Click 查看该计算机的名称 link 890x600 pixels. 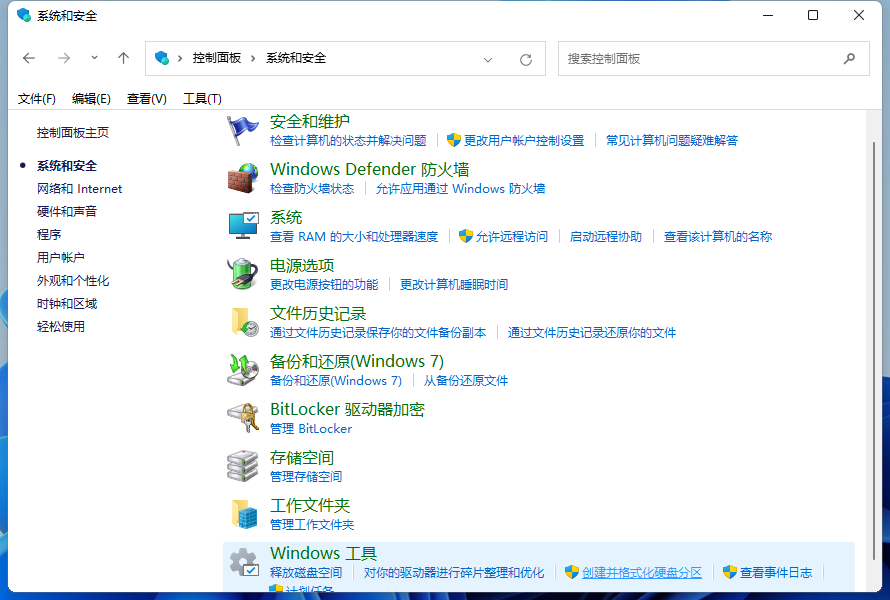(x=718, y=237)
